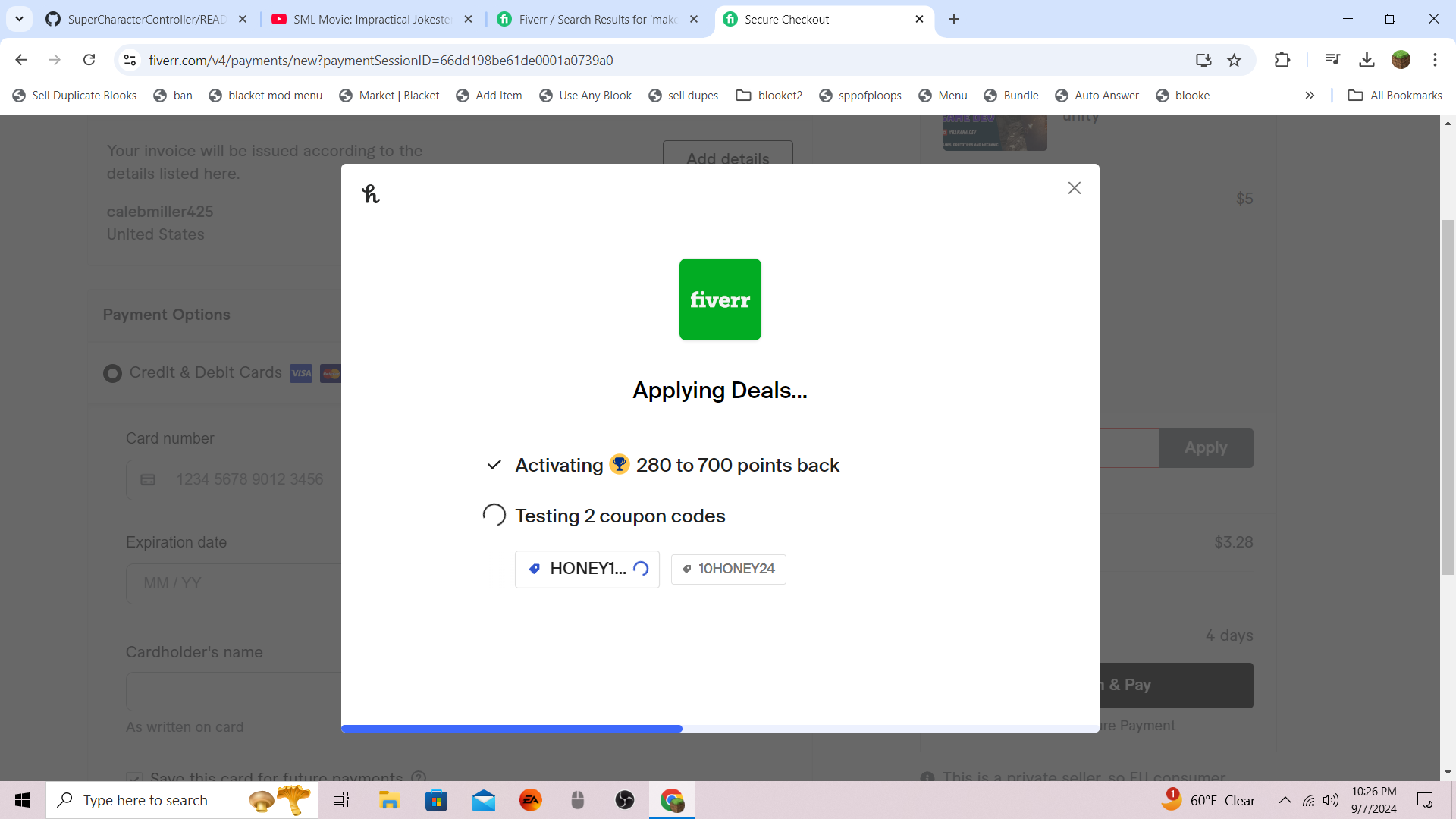Toggle save this card checkbox
Viewport: 1456px width, 819px height.
coord(134,777)
